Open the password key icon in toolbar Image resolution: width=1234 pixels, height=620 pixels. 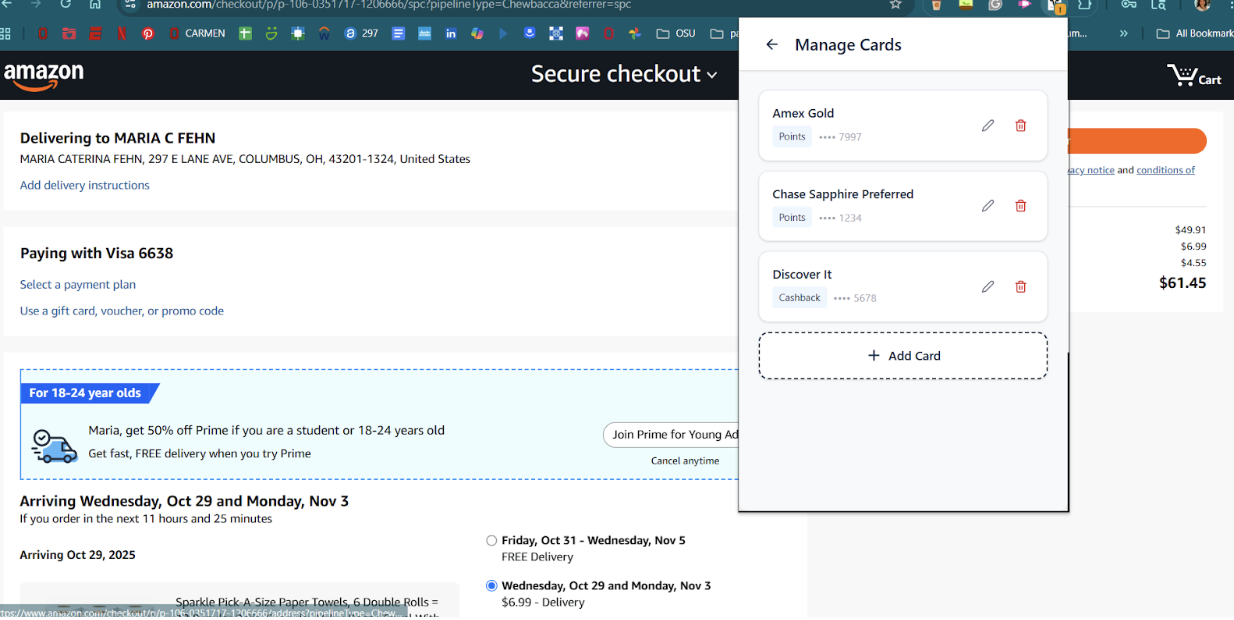pos(1129,5)
